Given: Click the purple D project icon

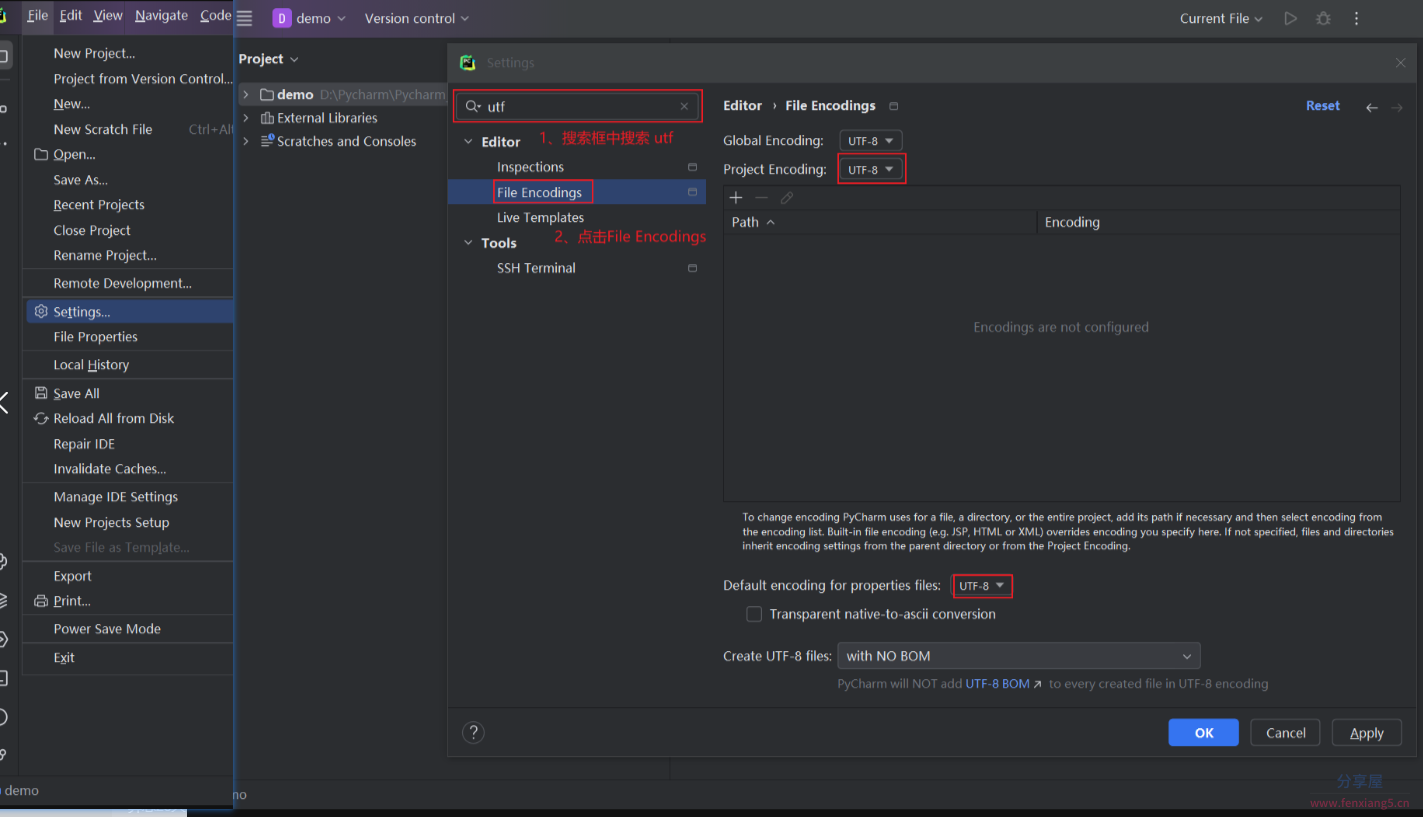Looking at the screenshot, I should tap(282, 18).
